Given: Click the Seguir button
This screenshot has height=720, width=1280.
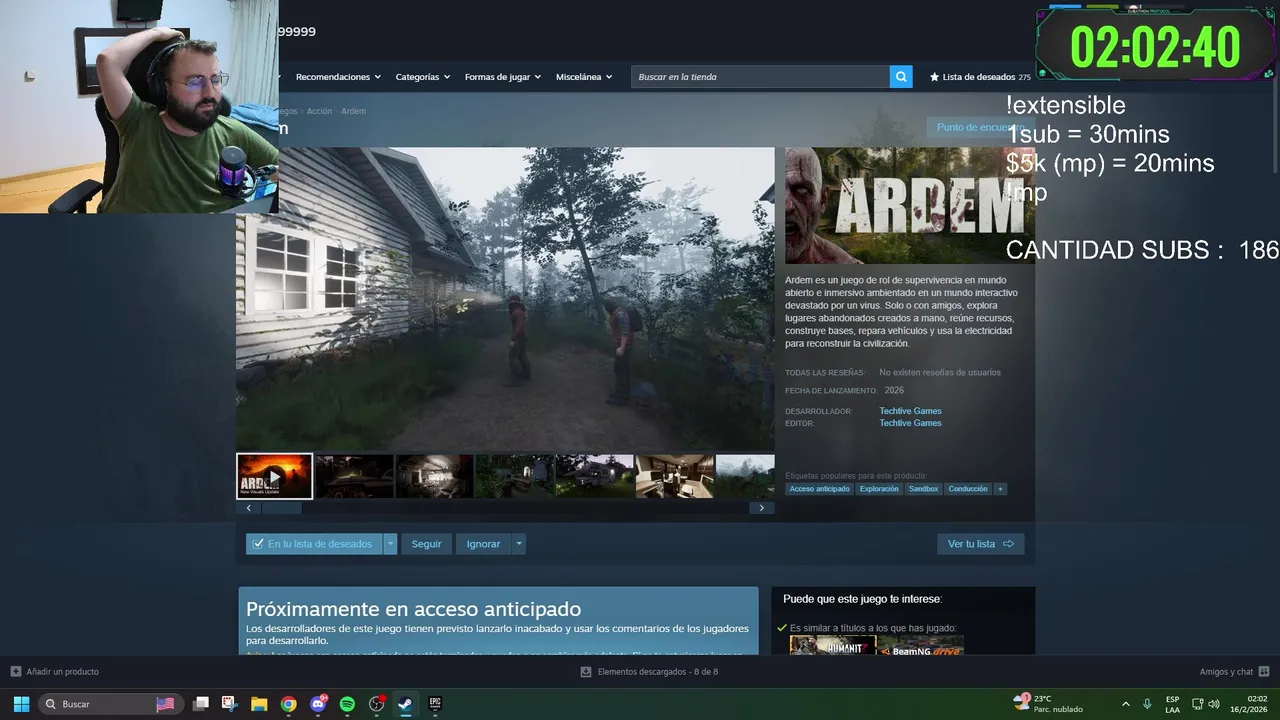Looking at the screenshot, I should [x=426, y=544].
